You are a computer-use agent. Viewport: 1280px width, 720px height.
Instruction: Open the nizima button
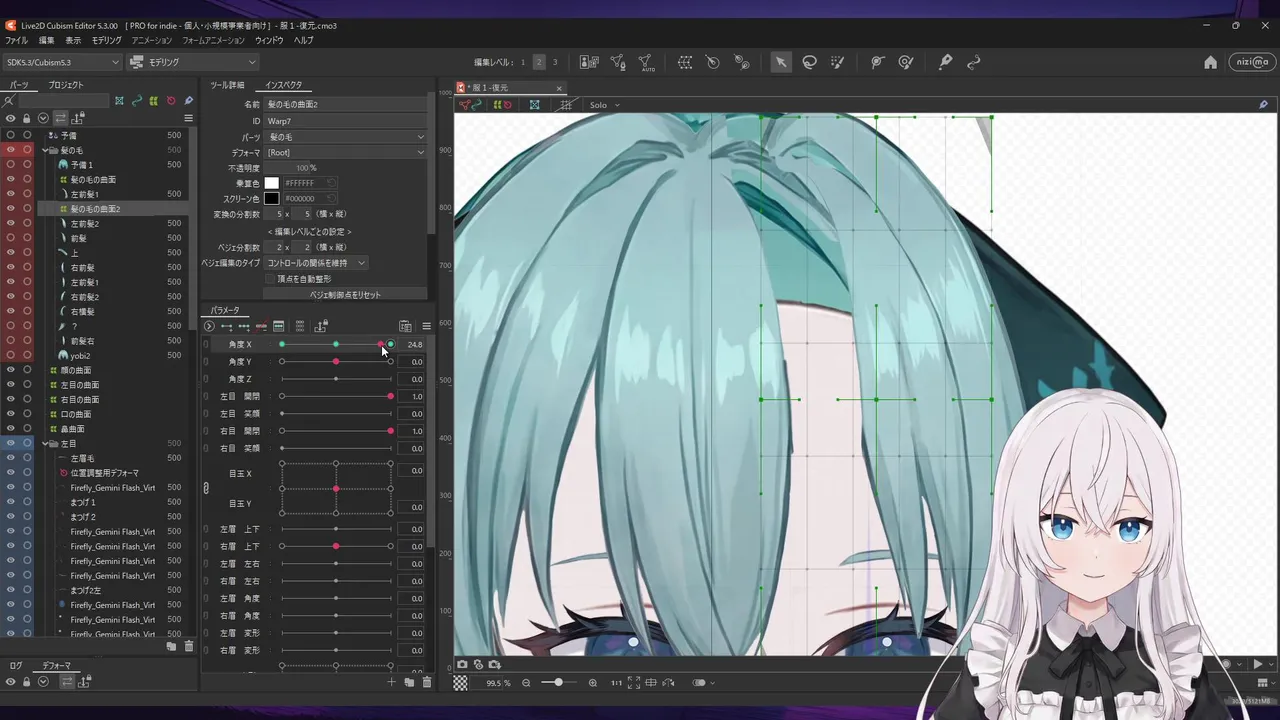[1252, 62]
